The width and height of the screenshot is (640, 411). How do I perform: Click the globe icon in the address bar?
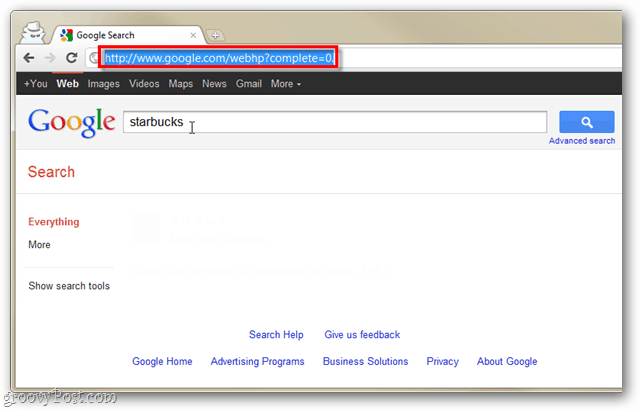94,58
